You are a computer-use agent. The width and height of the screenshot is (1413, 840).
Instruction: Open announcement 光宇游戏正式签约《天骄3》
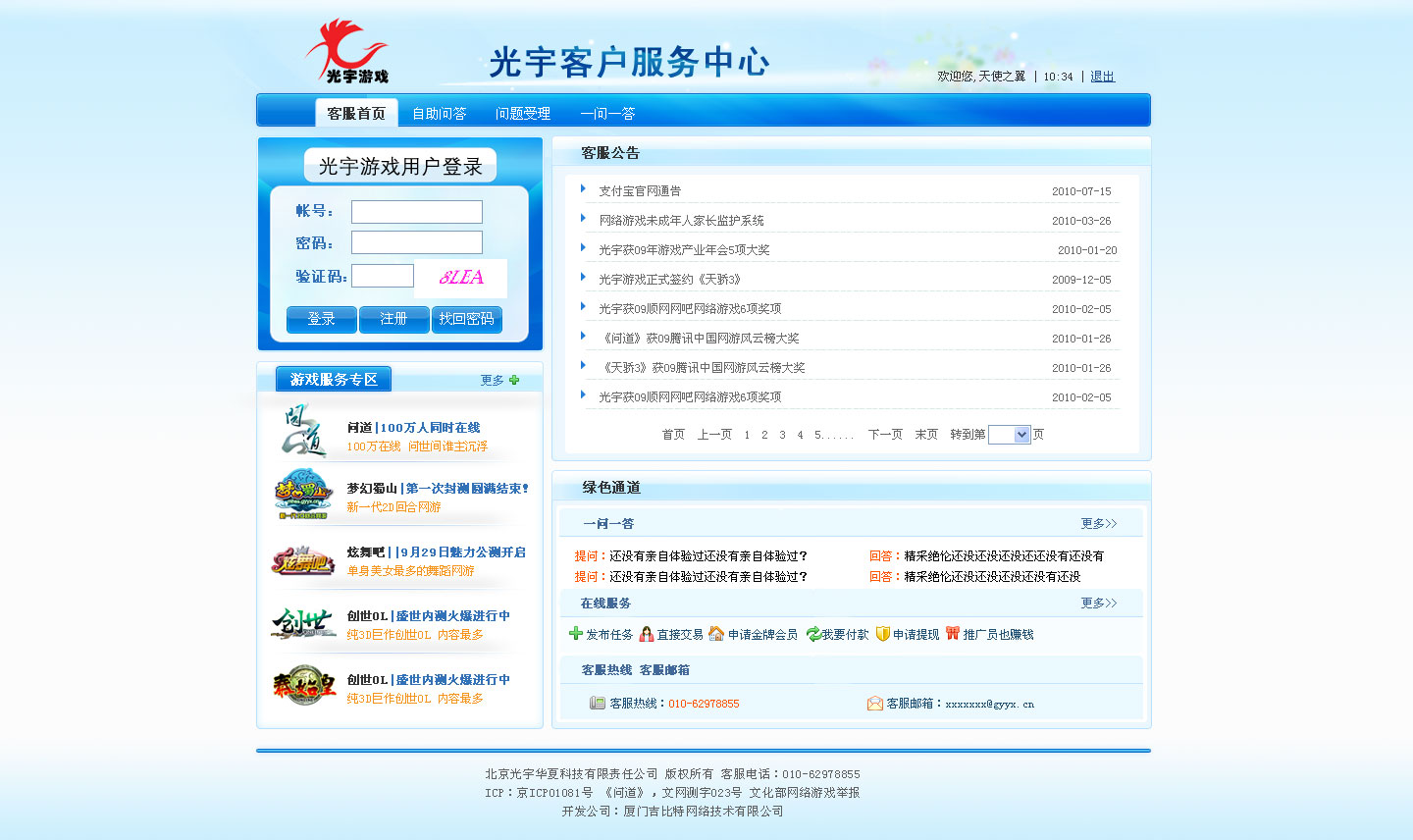pos(670,280)
